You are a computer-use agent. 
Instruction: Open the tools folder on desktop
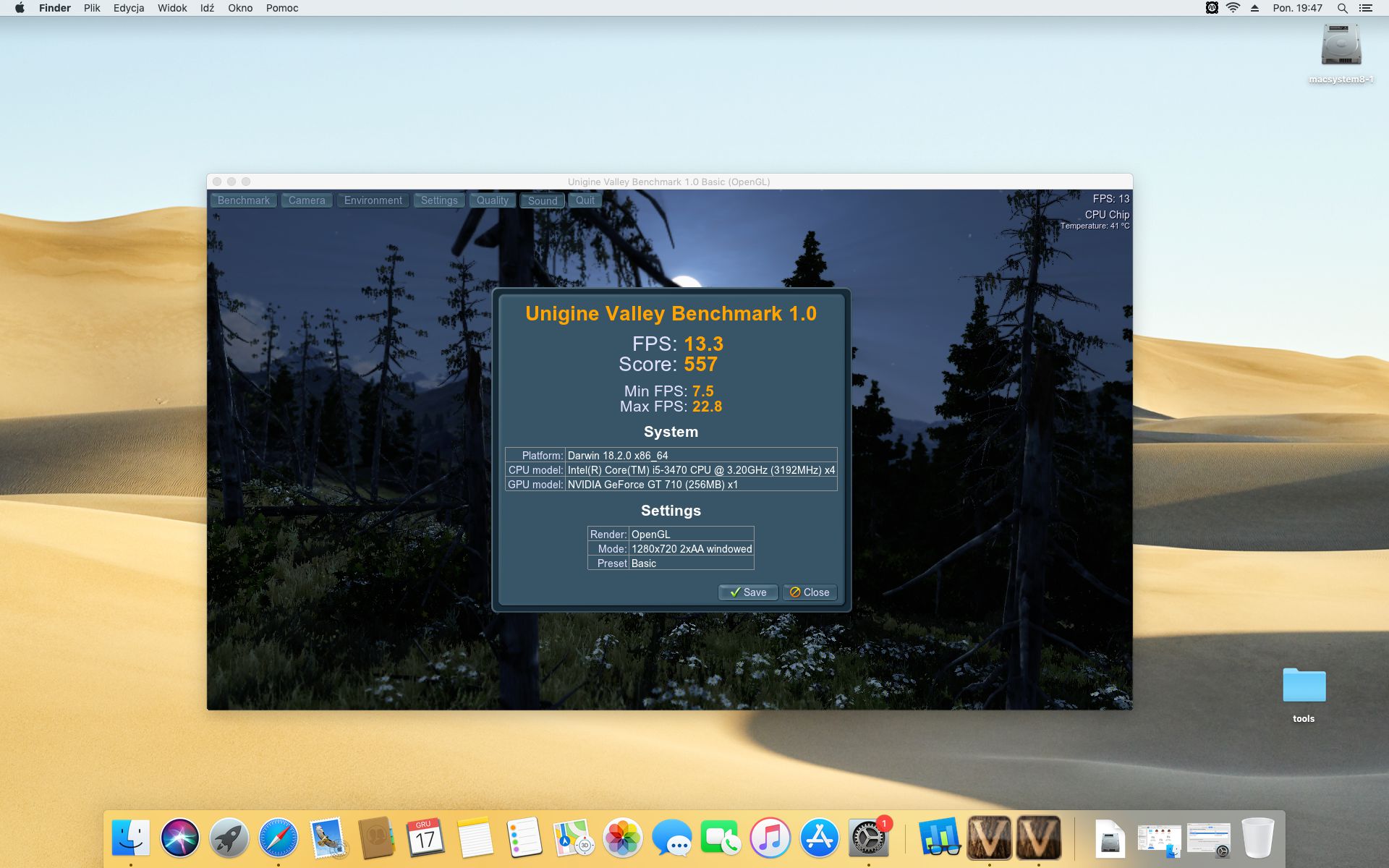[x=1304, y=687]
